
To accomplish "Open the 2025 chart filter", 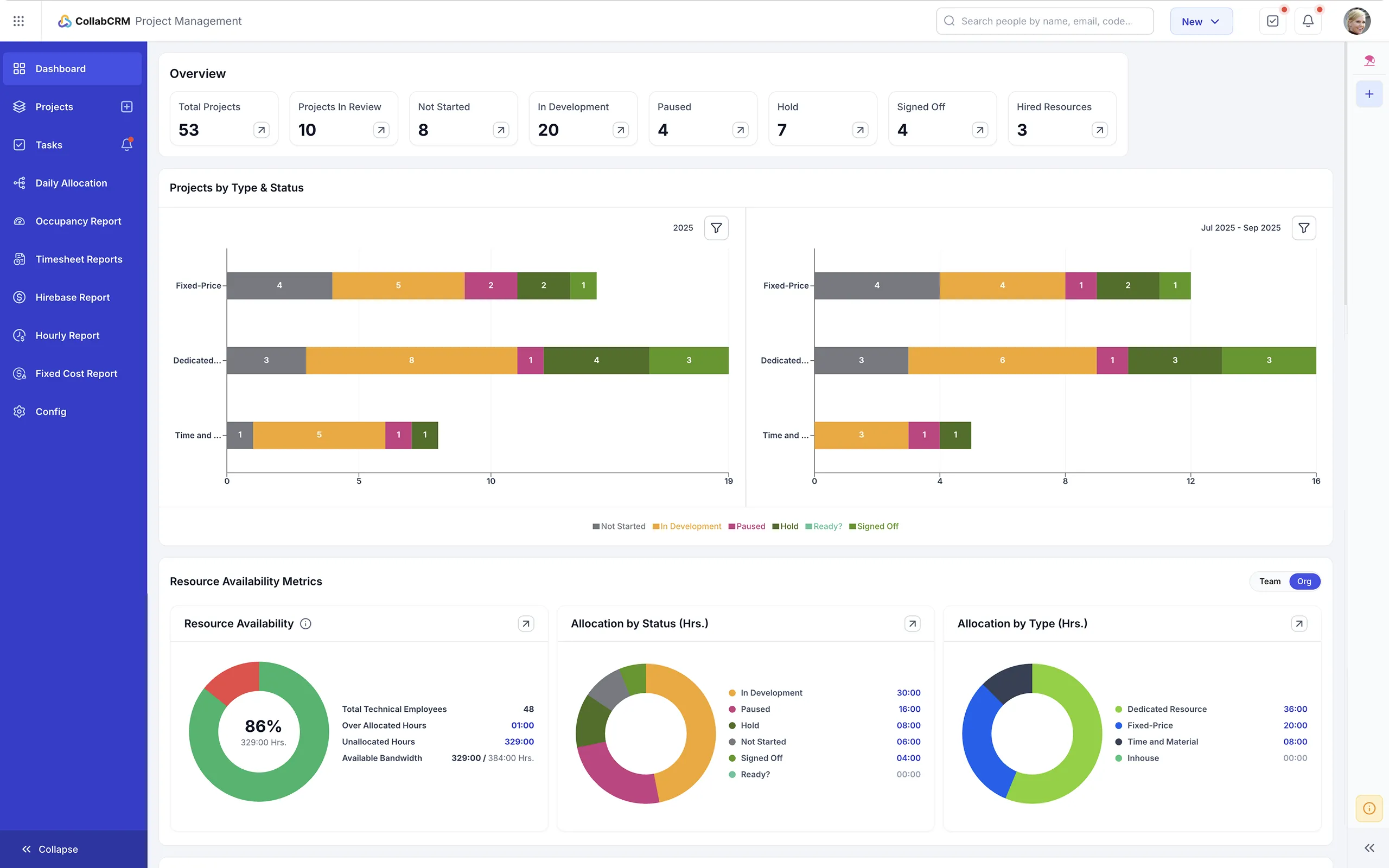I will pyautogui.click(x=716, y=227).
